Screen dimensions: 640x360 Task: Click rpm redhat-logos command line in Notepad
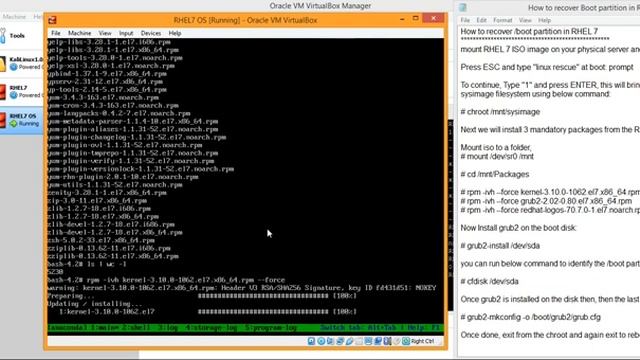click(x=550, y=210)
